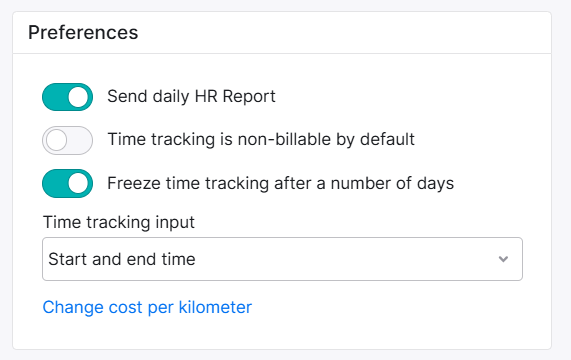Click the Preferences heading
Image resolution: width=571 pixels, height=360 pixels.
pos(83,32)
